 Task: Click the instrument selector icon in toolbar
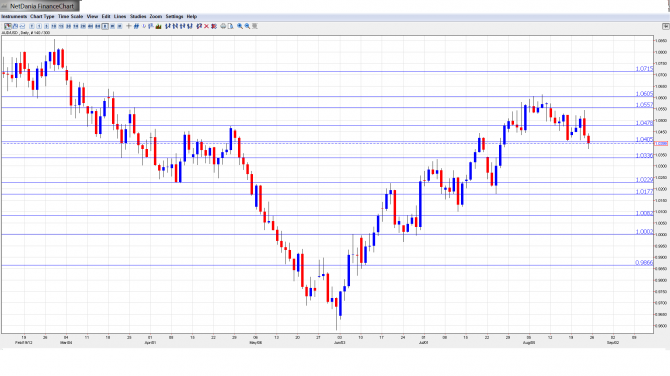coord(8,26)
